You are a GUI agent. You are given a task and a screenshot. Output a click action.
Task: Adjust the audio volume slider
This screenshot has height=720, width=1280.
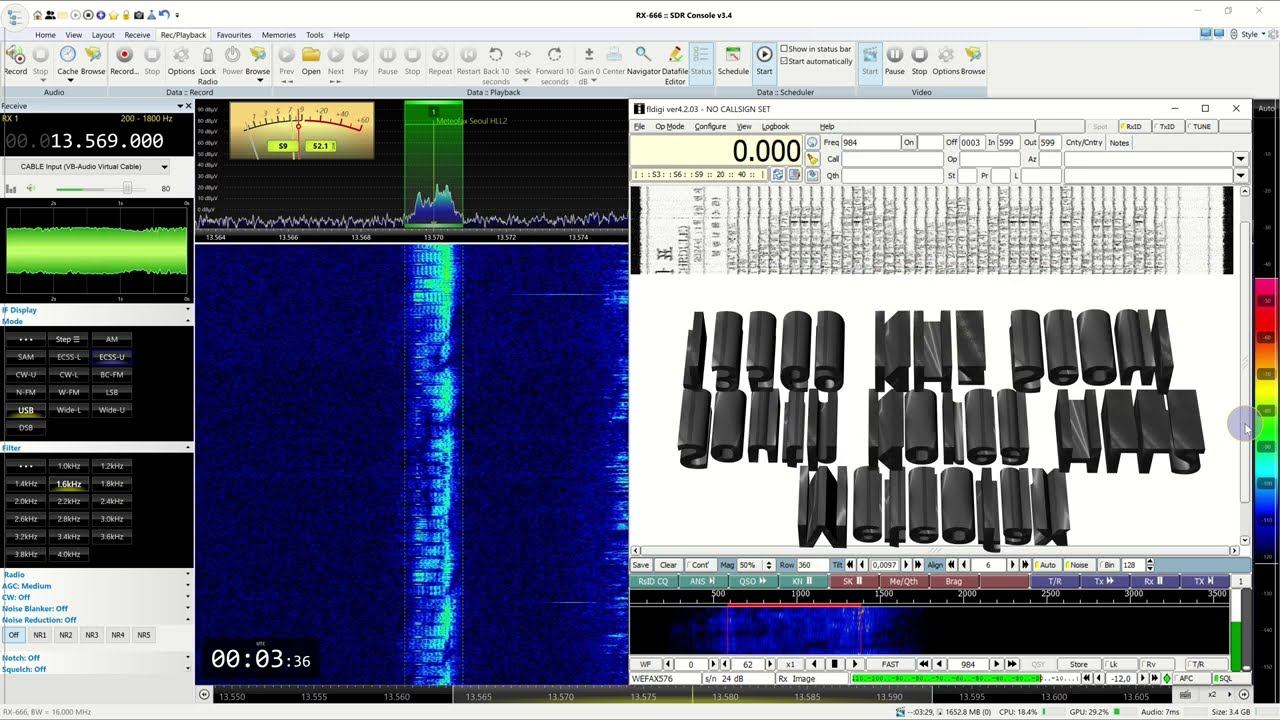click(x=127, y=189)
